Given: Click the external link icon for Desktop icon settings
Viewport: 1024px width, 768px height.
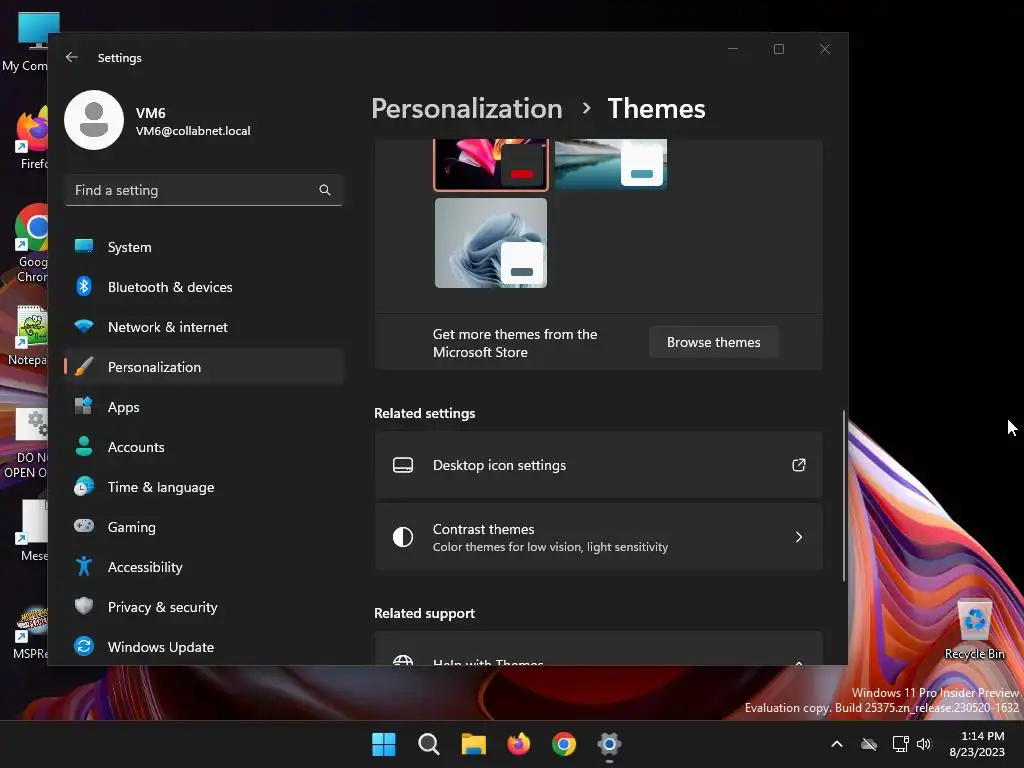Looking at the screenshot, I should pos(799,465).
